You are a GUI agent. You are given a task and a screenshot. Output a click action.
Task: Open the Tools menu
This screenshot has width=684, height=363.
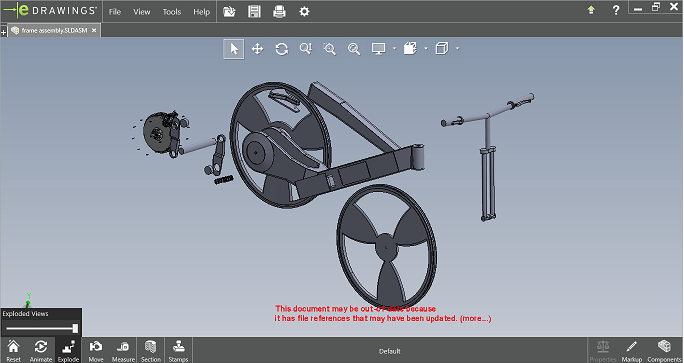click(x=172, y=12)
